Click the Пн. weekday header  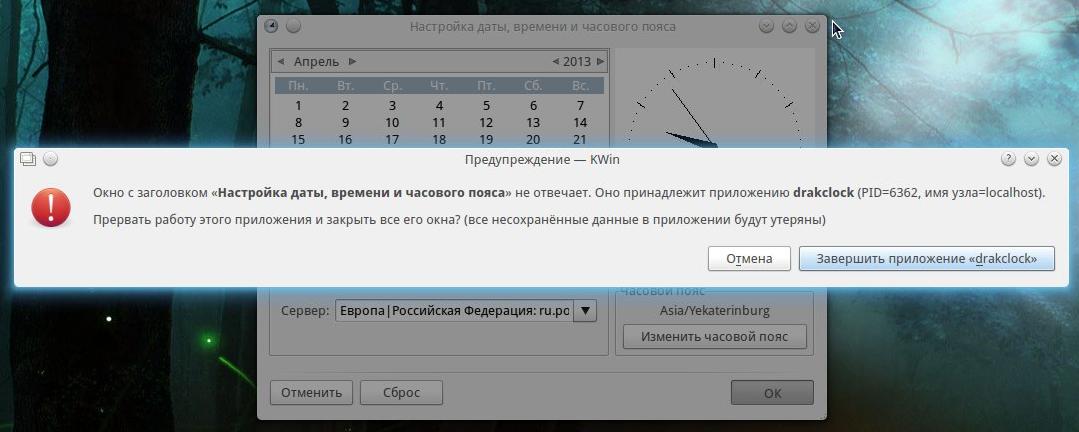tap(298, 86)
